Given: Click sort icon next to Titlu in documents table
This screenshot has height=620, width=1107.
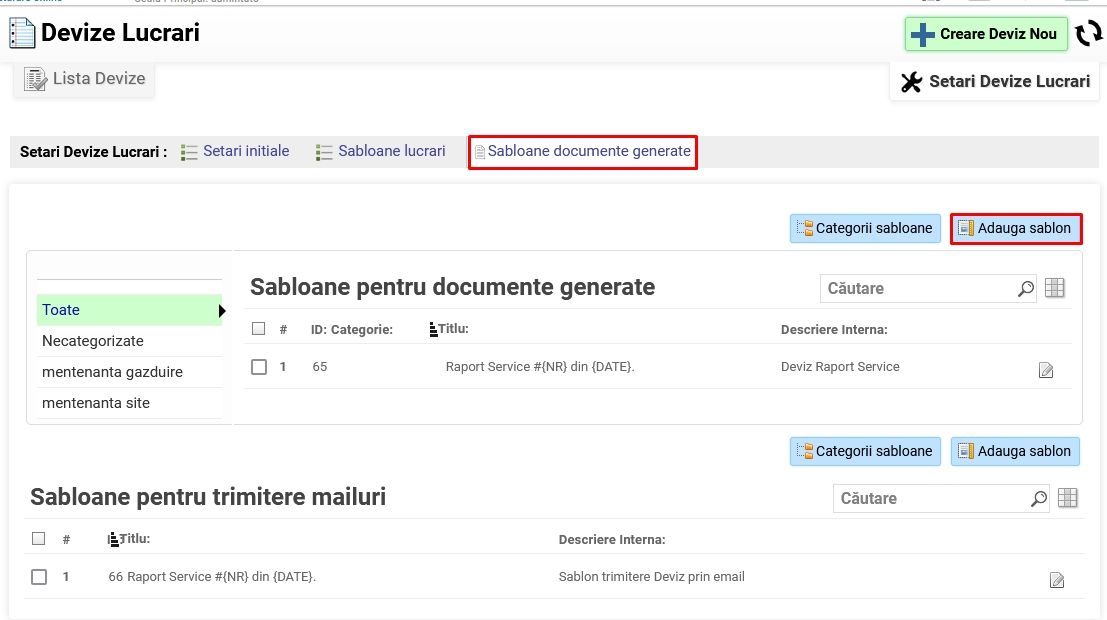Looking at the screenshot, I should coord(433,329).
